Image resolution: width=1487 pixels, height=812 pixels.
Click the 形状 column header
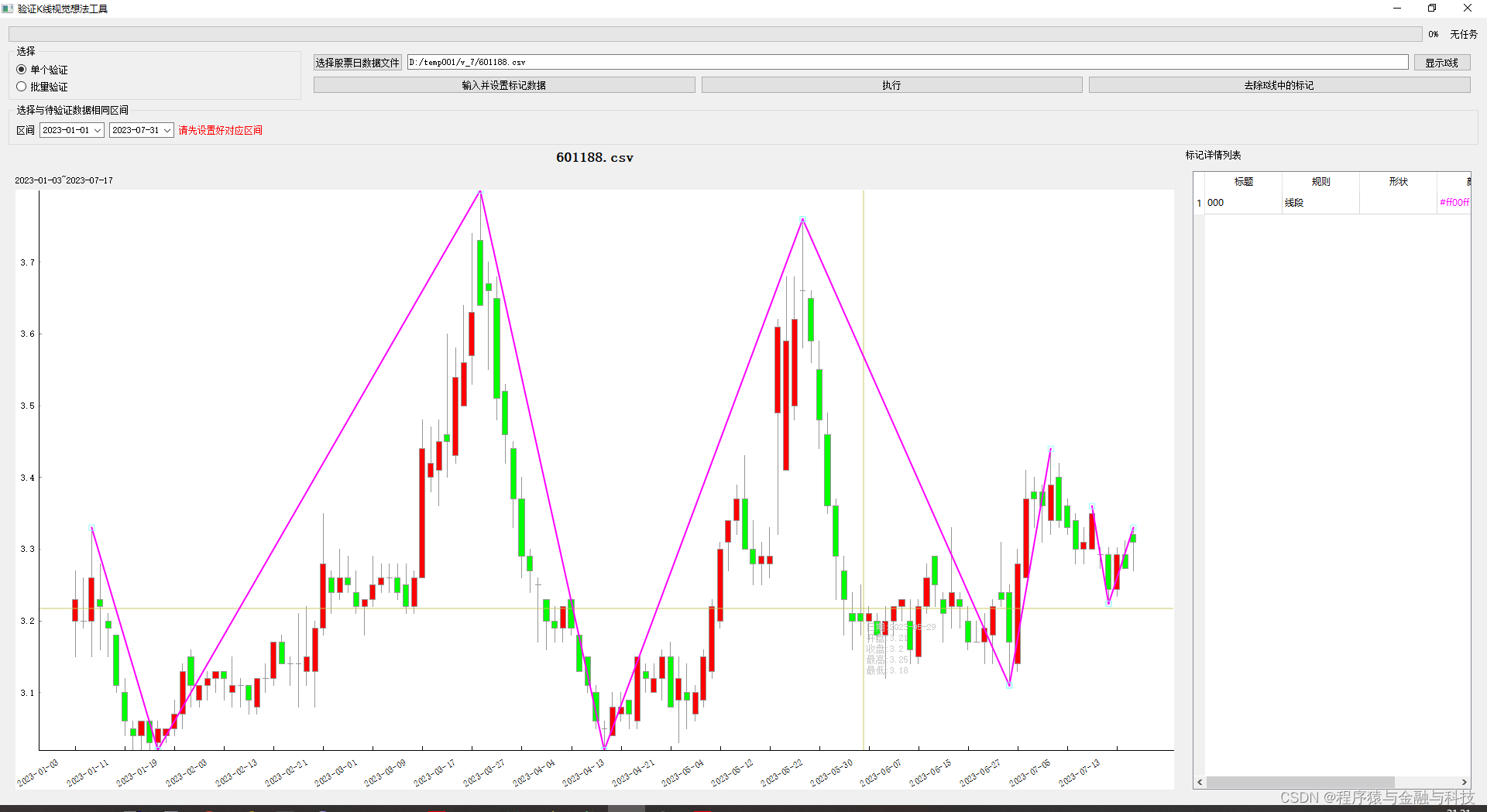coord(1398,182)
